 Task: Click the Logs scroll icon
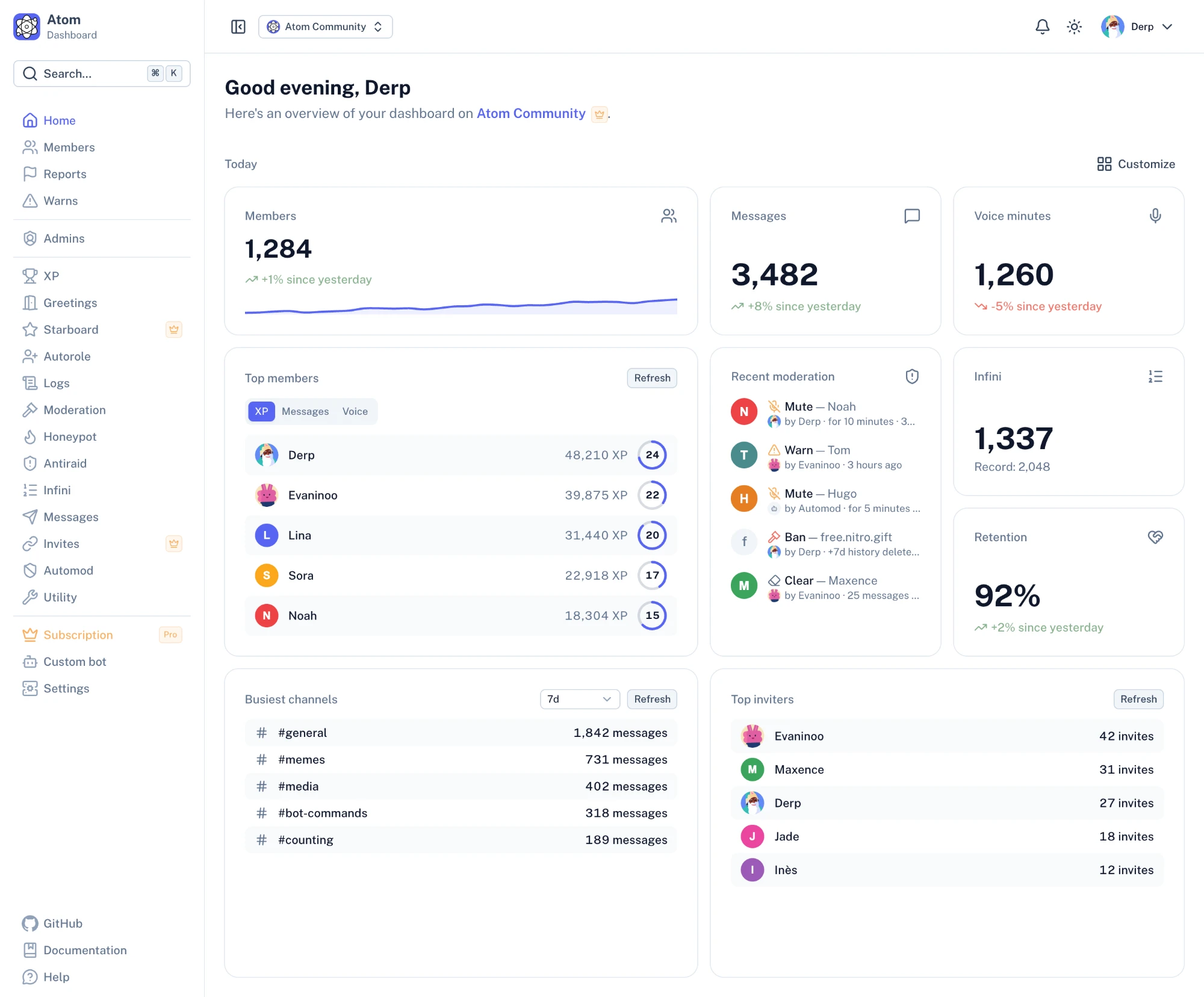click(x=30, y=383)
